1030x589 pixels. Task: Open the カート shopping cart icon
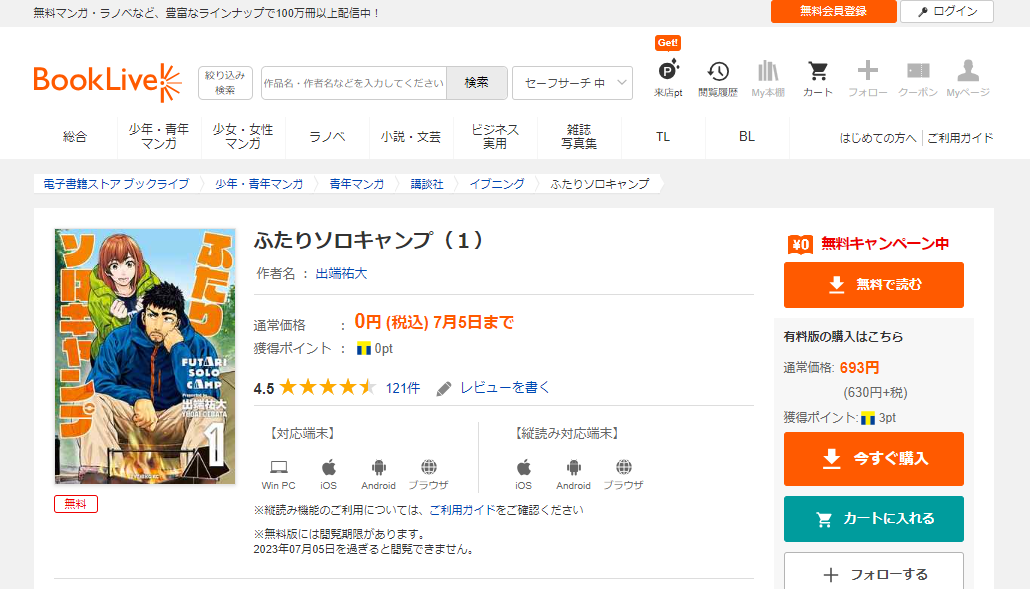817,72
